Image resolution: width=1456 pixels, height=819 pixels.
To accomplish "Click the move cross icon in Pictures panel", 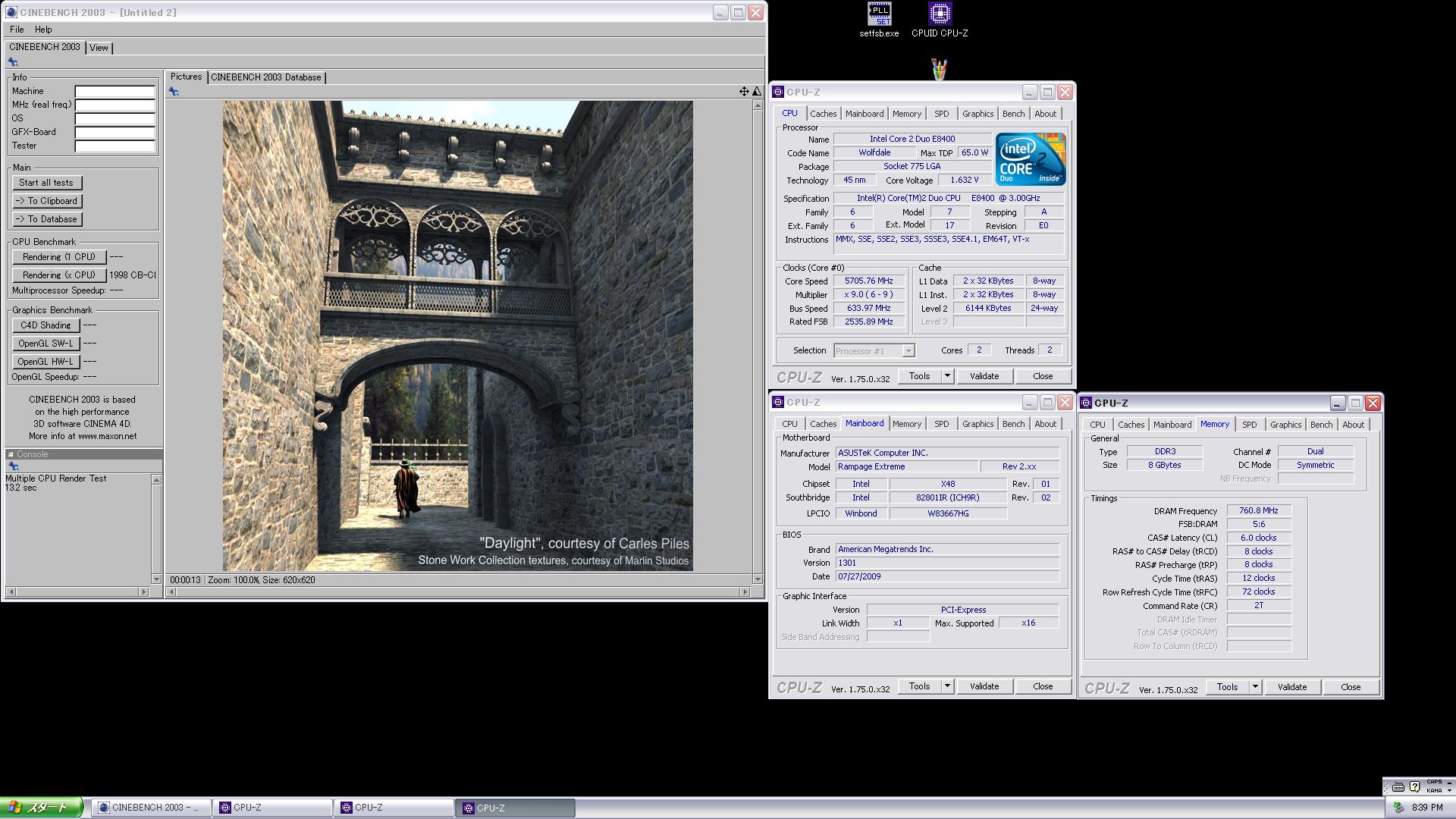I will click(744, 91).
